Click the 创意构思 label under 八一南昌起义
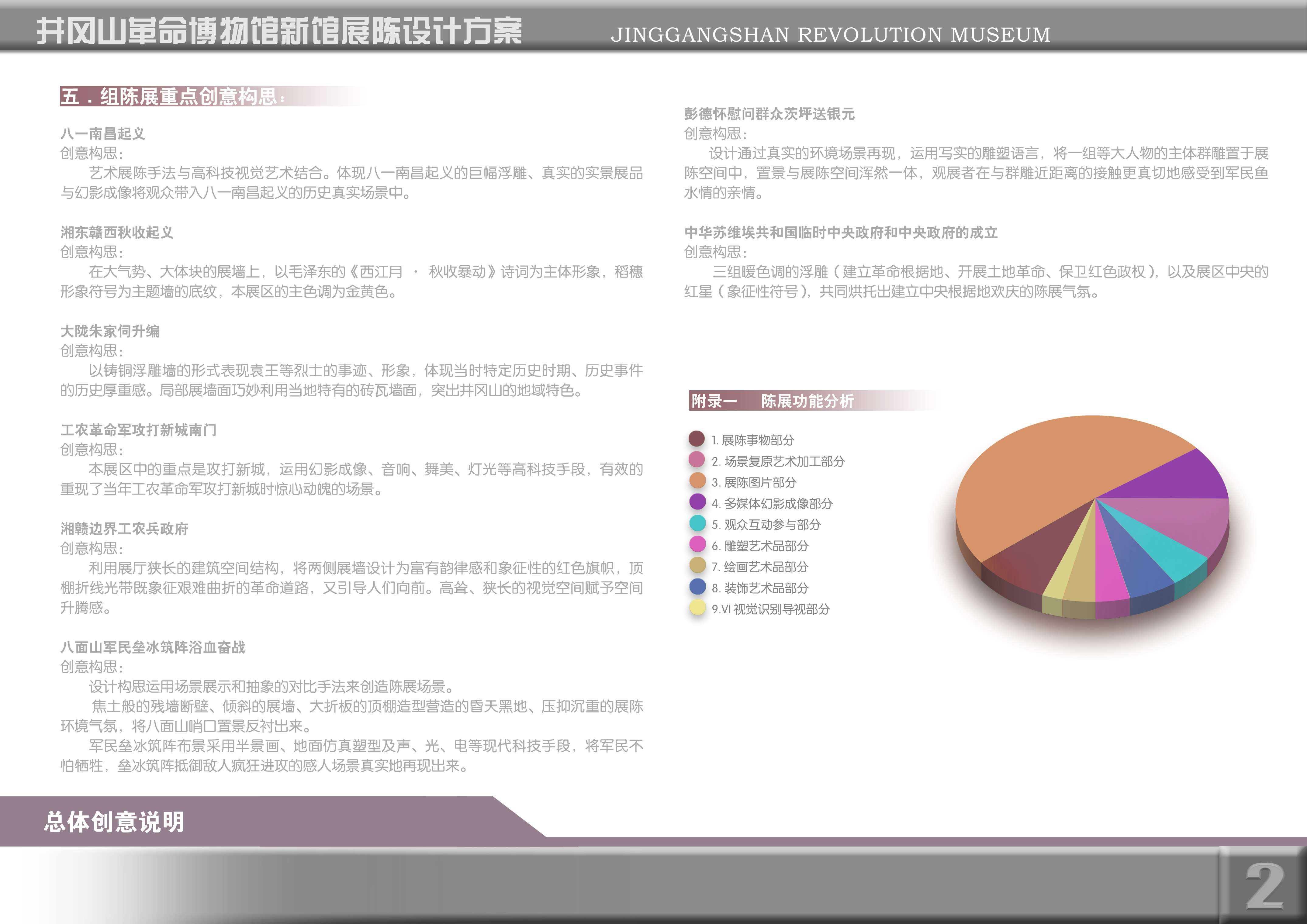Screen dimensions: 1307x924 click(x=92, y=153)
